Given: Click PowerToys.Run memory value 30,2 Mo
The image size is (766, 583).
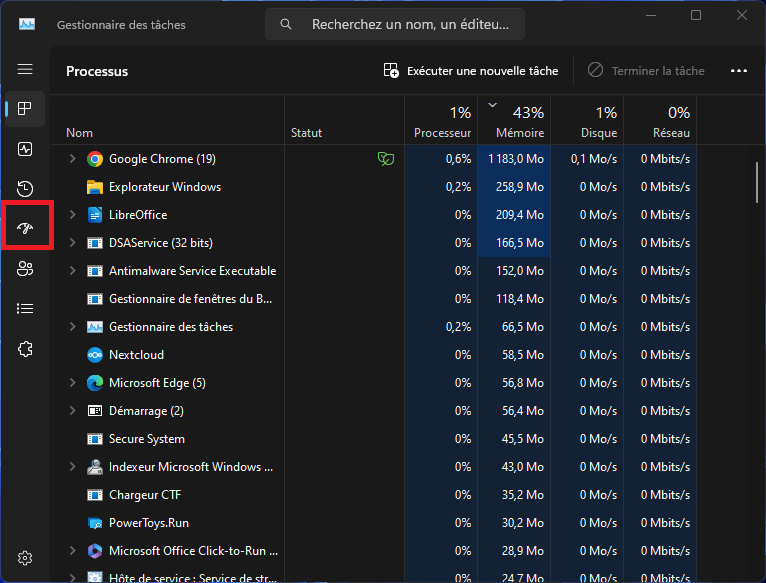Looking at the screenshot, I should pos(523,523).
